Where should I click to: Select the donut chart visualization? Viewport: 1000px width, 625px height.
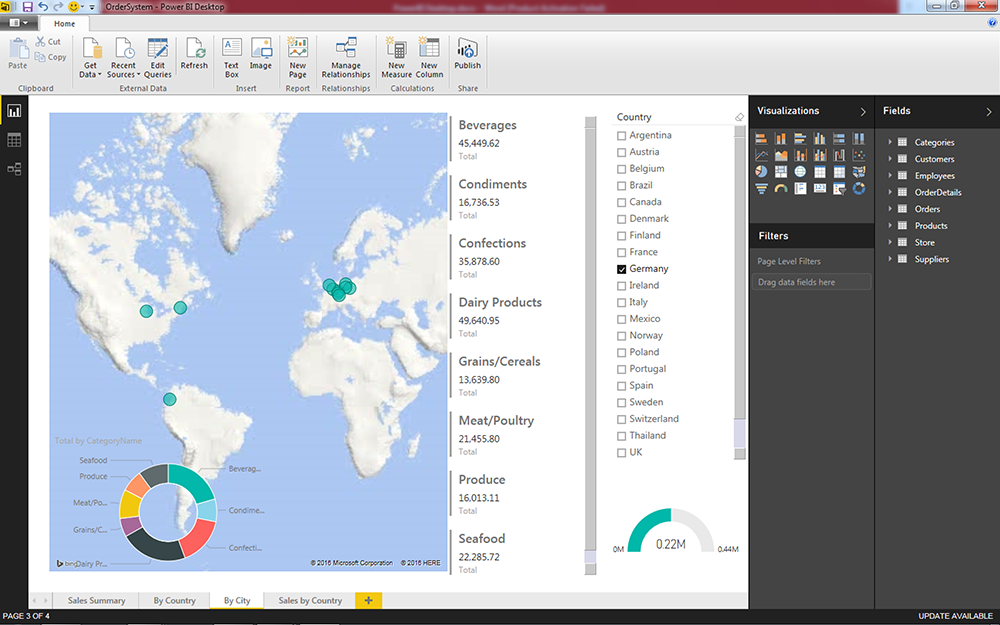tap(859, 189)
